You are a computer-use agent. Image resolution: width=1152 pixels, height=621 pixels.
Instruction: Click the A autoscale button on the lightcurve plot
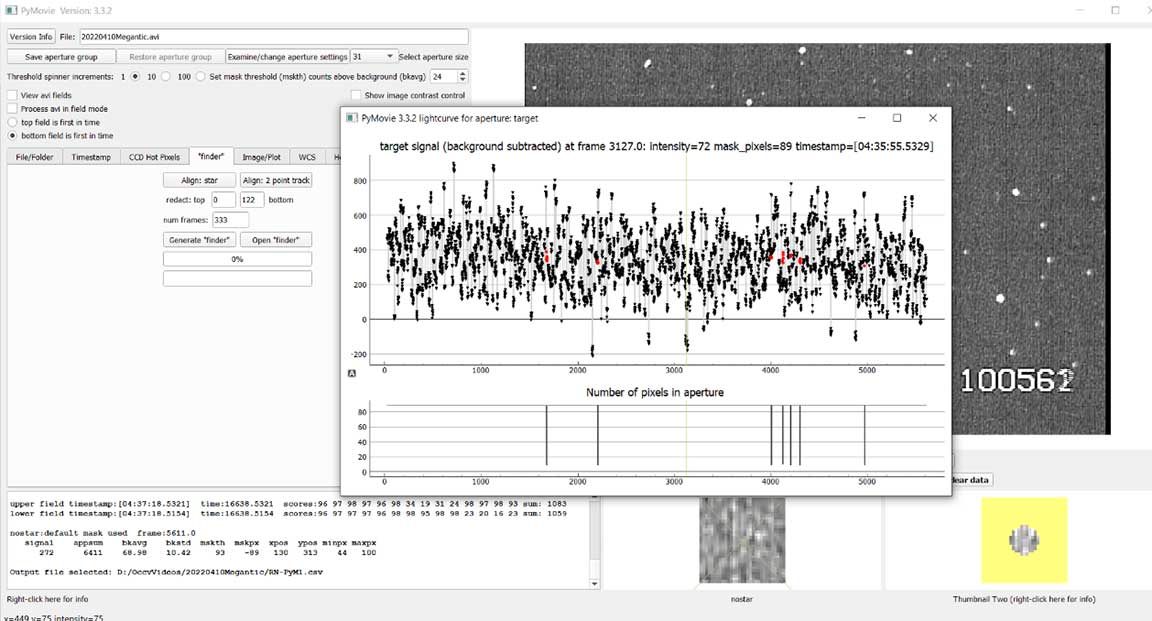coord(351,373)
